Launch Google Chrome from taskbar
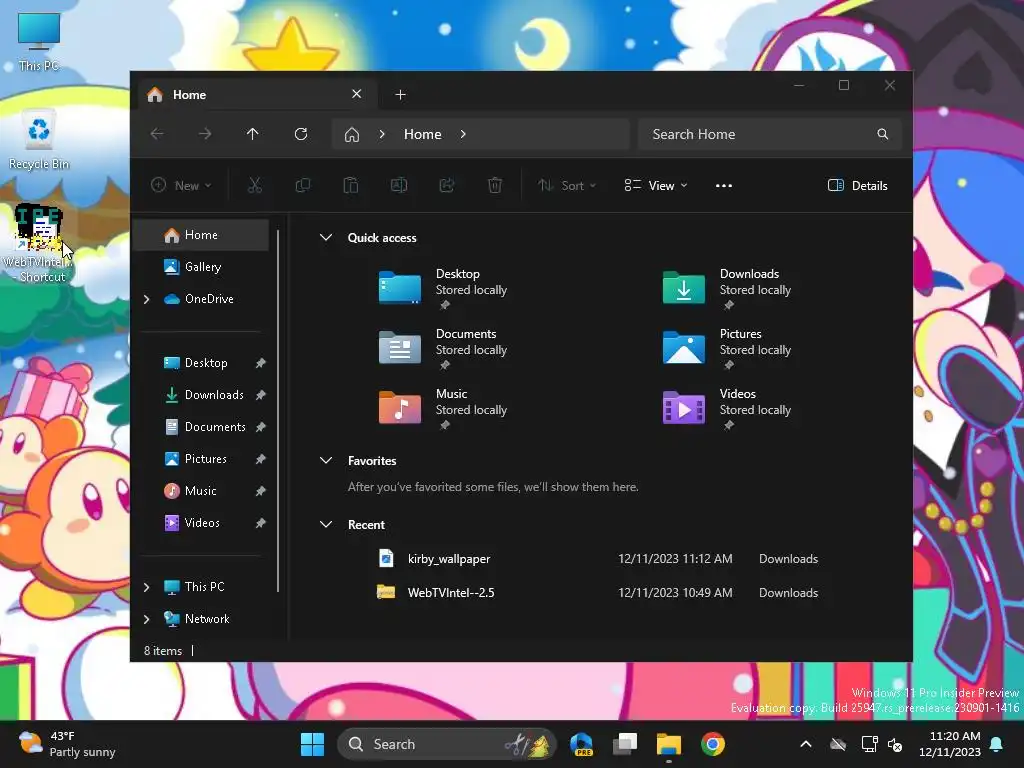The image size is (1024, 768). coord(713,744)
